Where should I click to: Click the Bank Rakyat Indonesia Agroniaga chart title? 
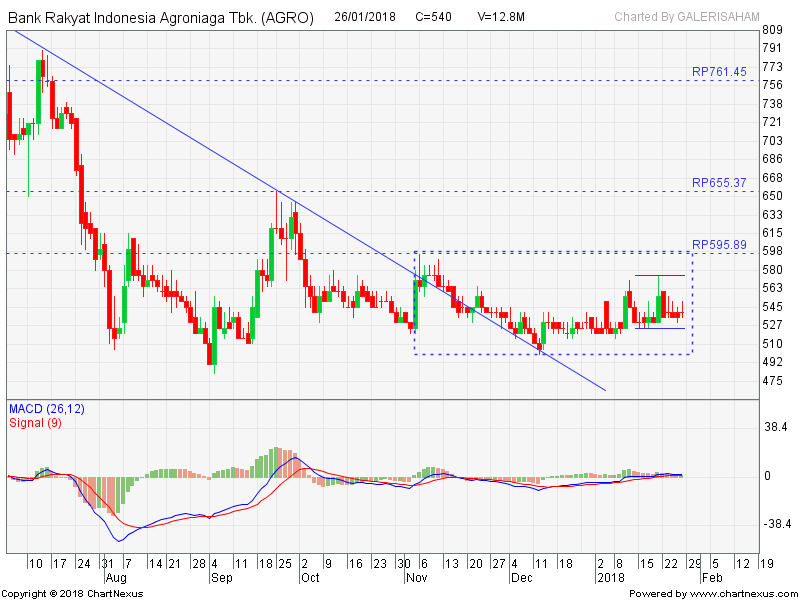point(160,17)
